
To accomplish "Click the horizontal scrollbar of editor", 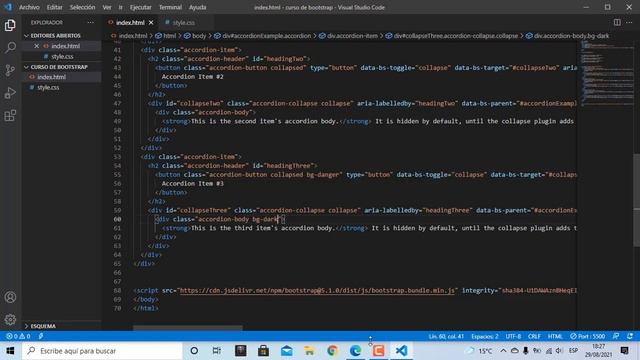I will [x=188, y=328].
